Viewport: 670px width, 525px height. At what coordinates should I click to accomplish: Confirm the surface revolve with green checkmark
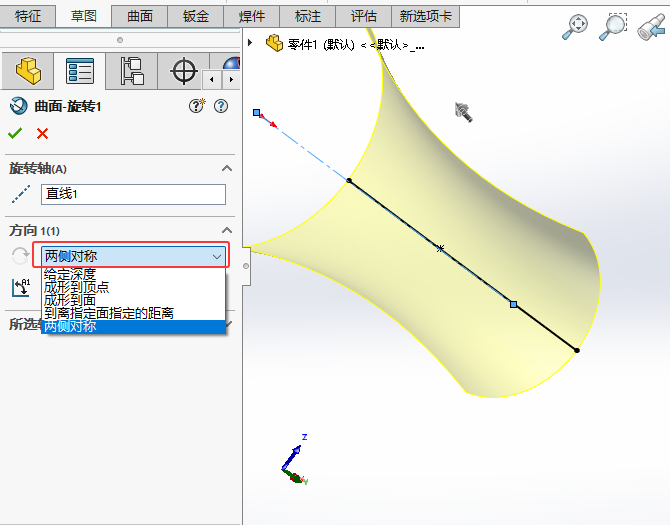tap(15, 133)
